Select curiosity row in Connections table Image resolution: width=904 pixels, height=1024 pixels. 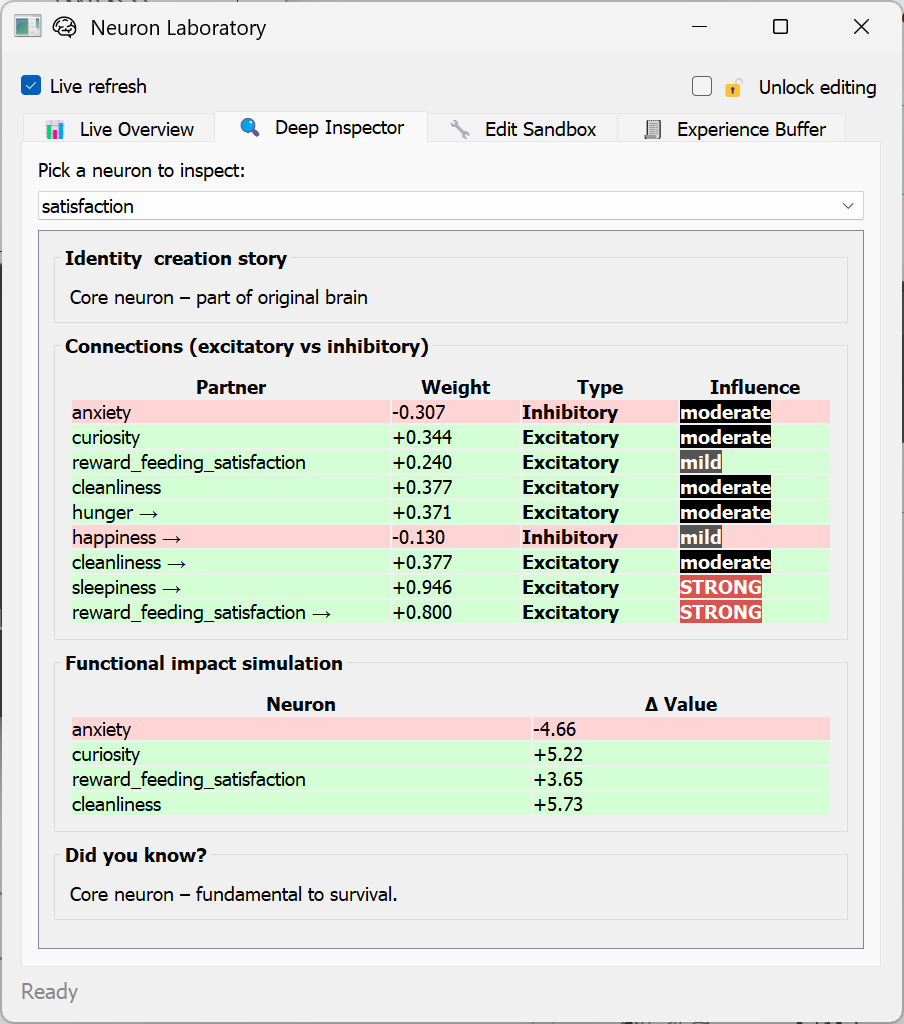click(x=451, y=437)
